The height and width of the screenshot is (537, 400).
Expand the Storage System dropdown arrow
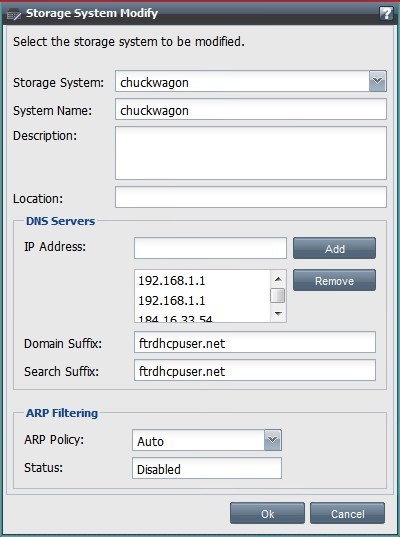pyautogui.click(x=378, y=81)
